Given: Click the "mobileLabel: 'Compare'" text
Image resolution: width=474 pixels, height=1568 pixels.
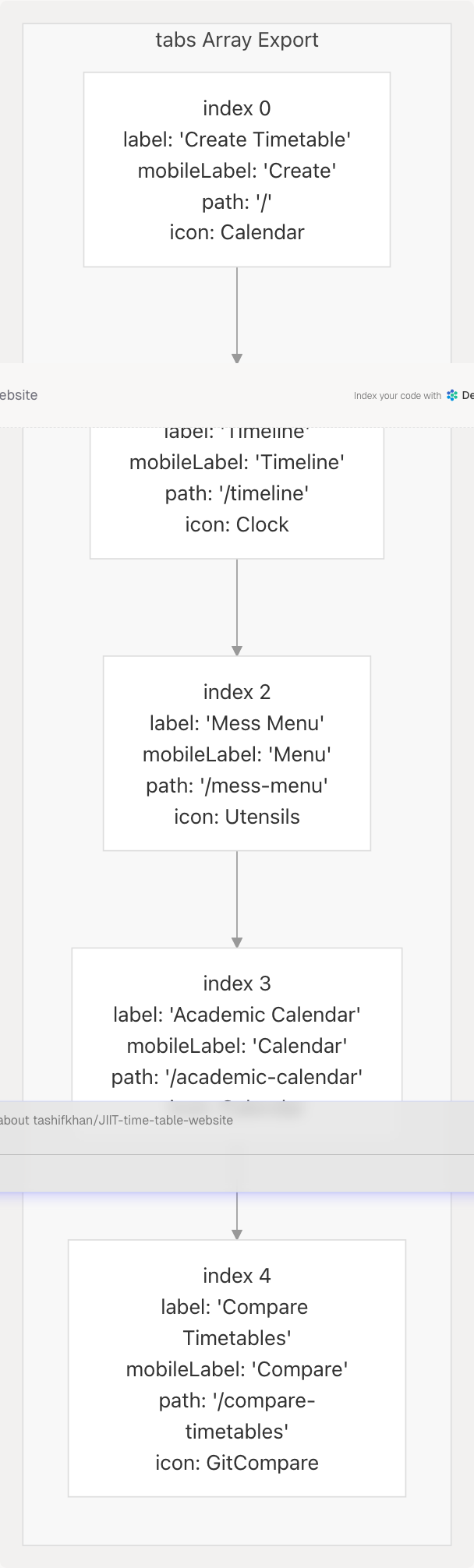Looking at the screenshot, I should [x=237, y=1369].
